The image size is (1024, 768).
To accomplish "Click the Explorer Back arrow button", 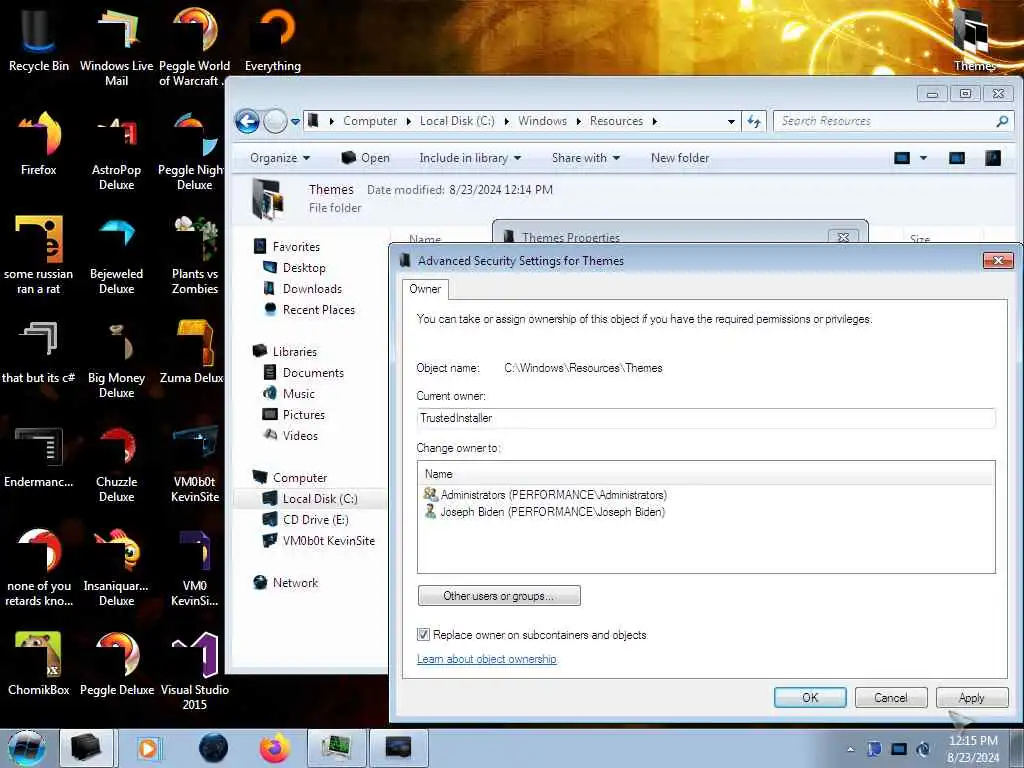I will point(248,121).
